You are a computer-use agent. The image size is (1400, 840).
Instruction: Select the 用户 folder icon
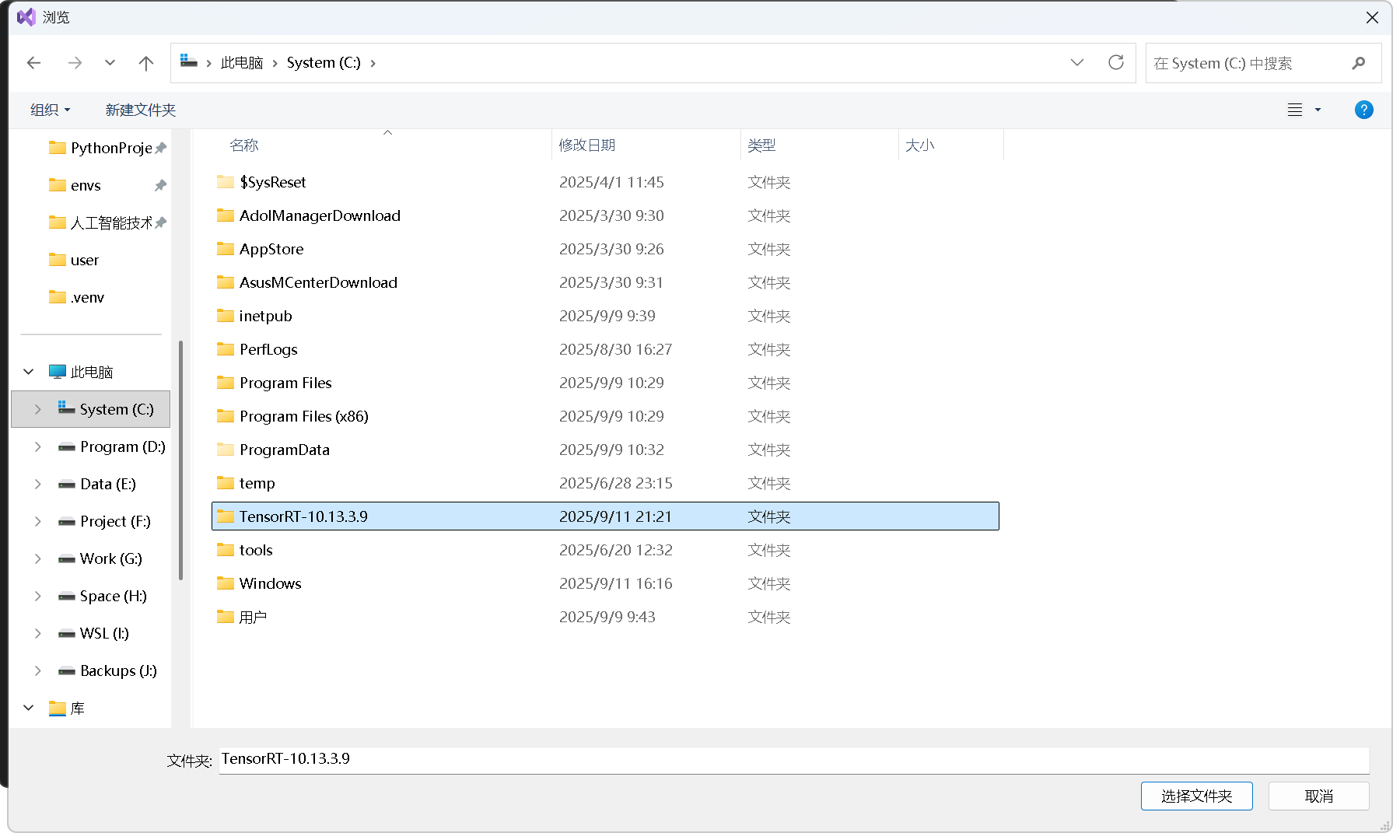click(x=226, y=617)
